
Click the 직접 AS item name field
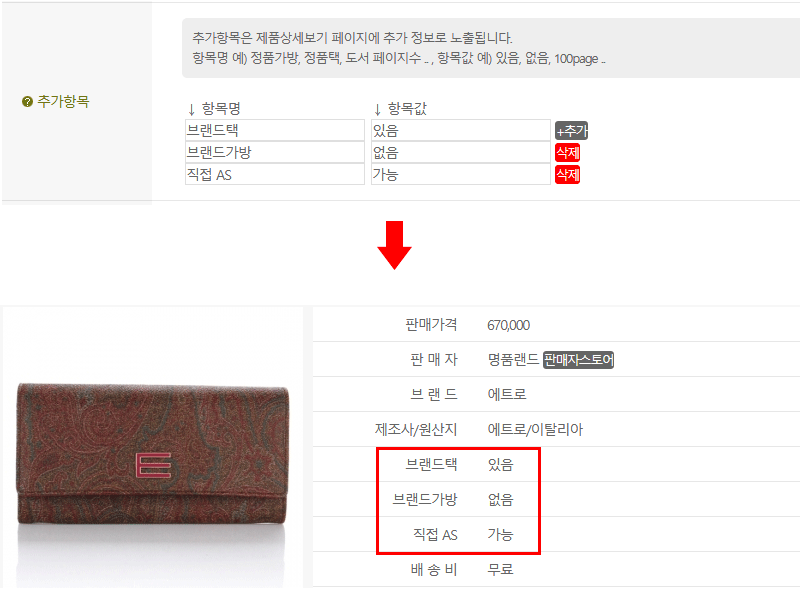(274, 174)
